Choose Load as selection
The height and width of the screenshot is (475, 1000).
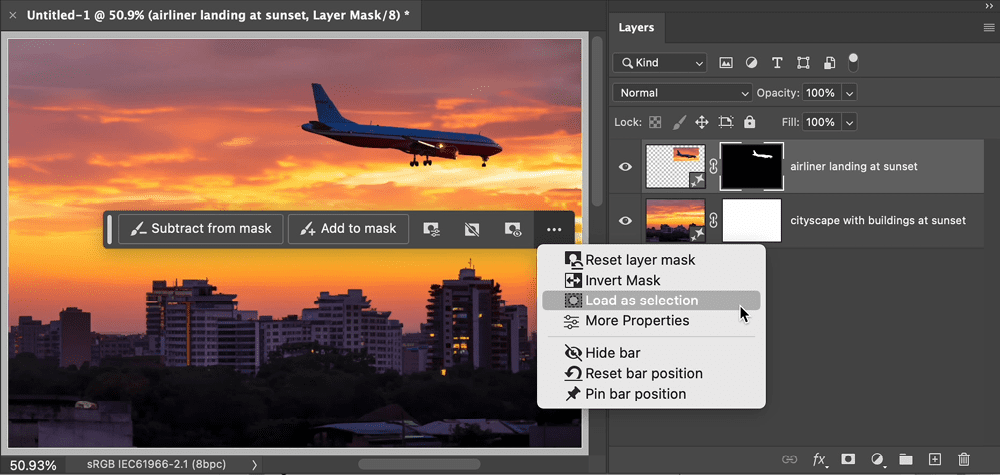click(651, 300)
